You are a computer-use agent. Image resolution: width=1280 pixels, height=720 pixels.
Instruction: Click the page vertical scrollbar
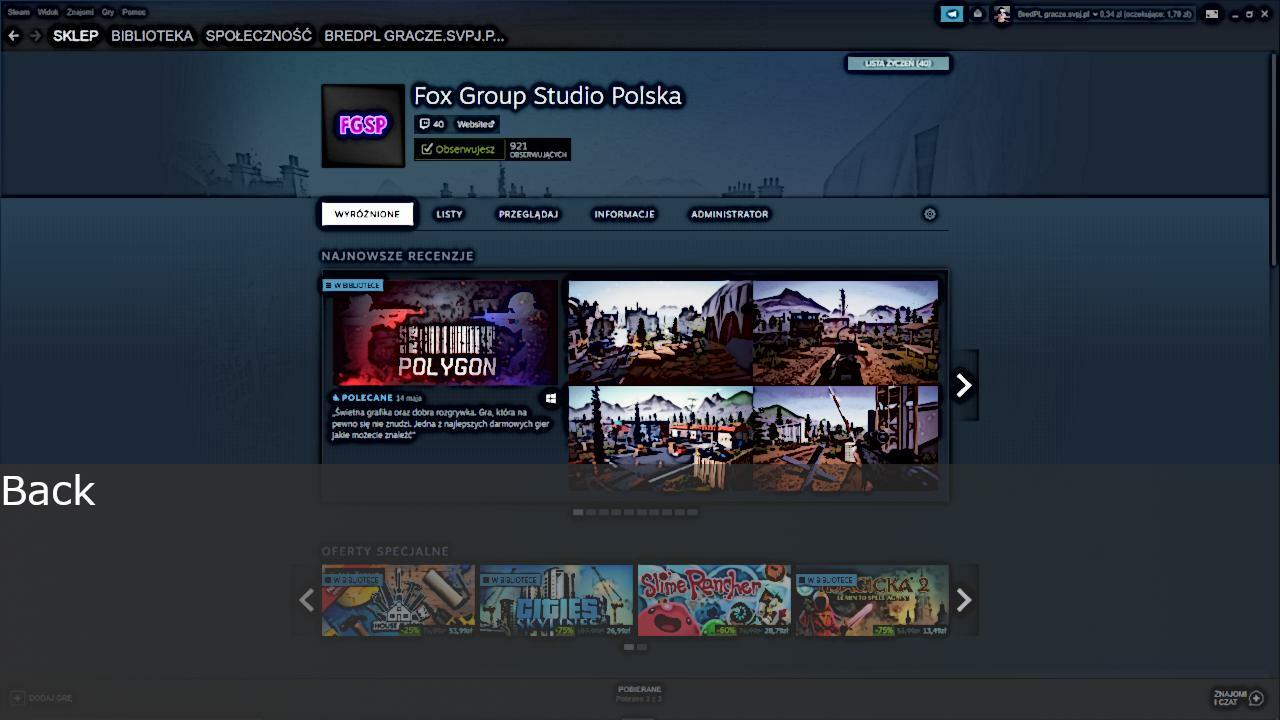click(x=1274, y=160)
